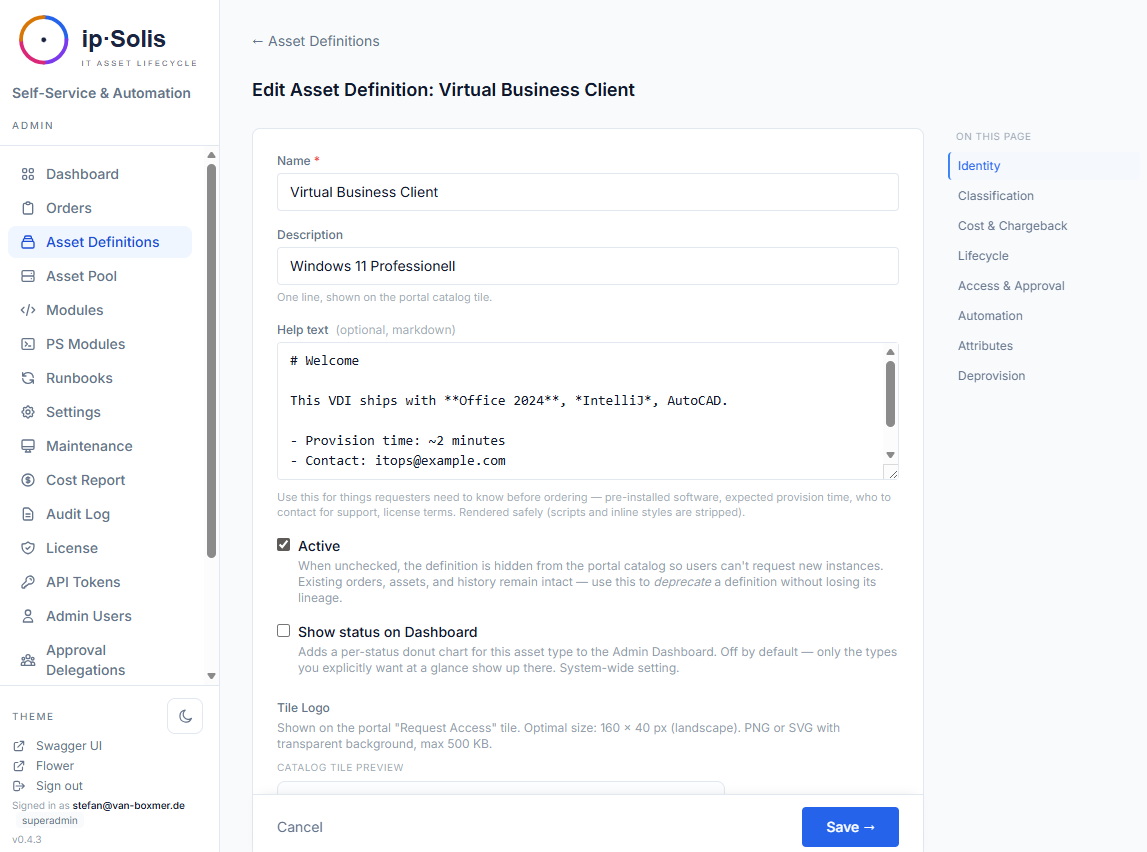Jump to the Lifecycle section

[x=1044, y=256]
